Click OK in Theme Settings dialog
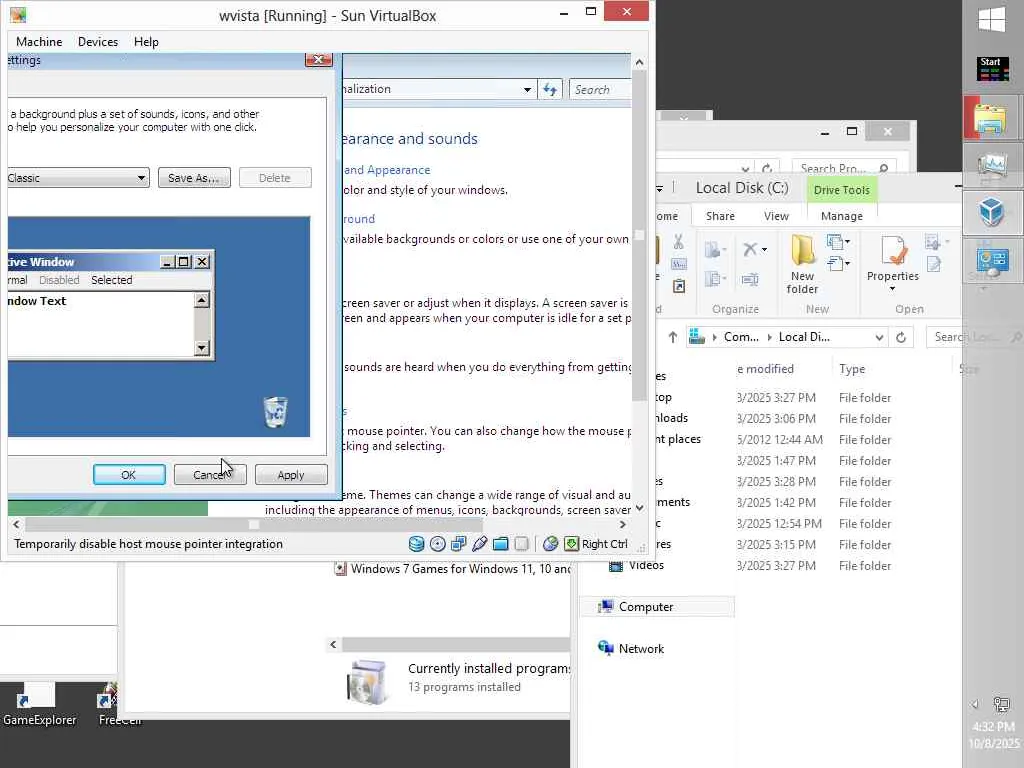 click(129, 475)
